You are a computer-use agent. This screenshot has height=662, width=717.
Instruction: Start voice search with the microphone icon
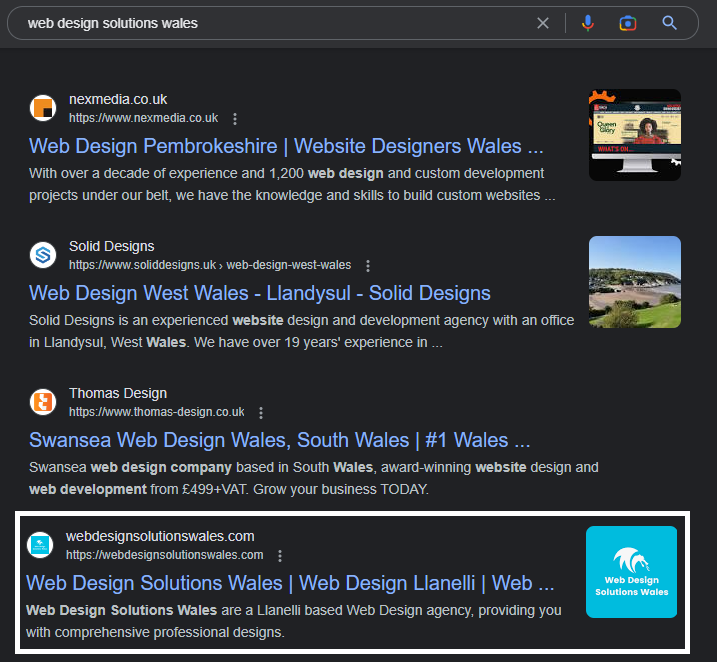tap(588, 23)
